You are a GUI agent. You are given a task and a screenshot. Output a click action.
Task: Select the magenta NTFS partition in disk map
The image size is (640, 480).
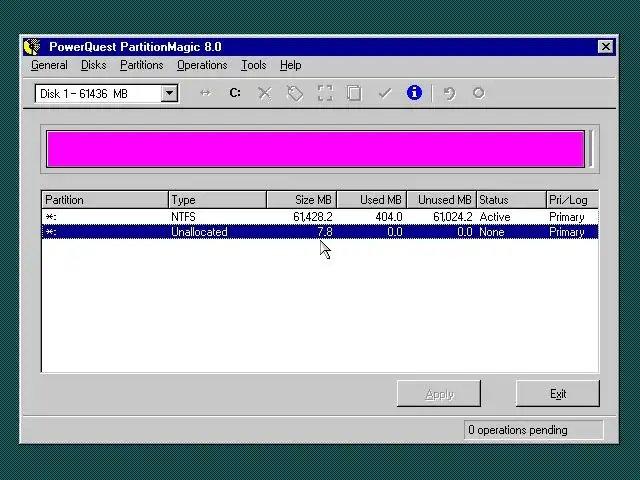coord(316,149)
